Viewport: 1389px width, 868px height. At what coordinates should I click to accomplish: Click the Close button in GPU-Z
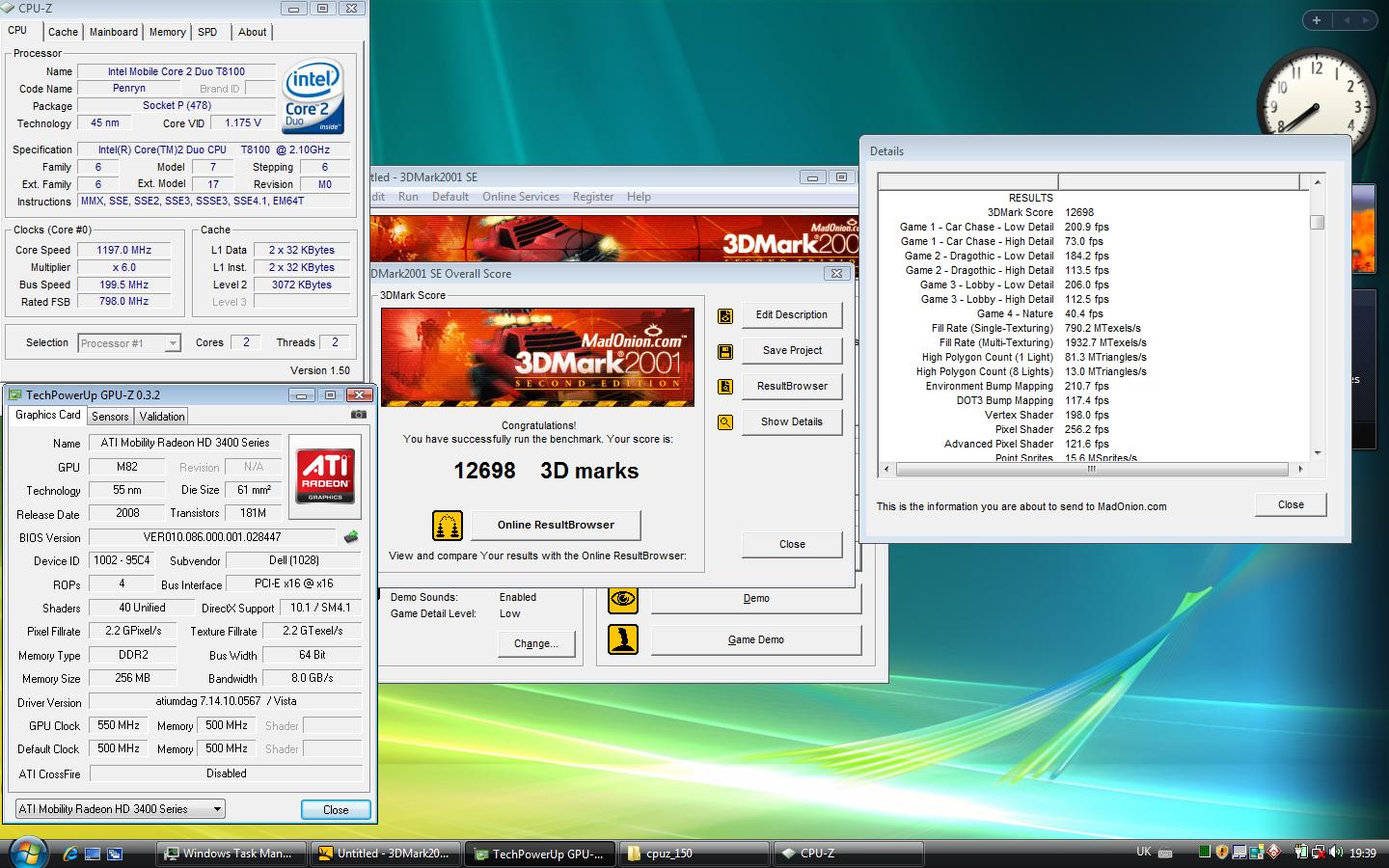pyautogui.click(x=336, y=810)
